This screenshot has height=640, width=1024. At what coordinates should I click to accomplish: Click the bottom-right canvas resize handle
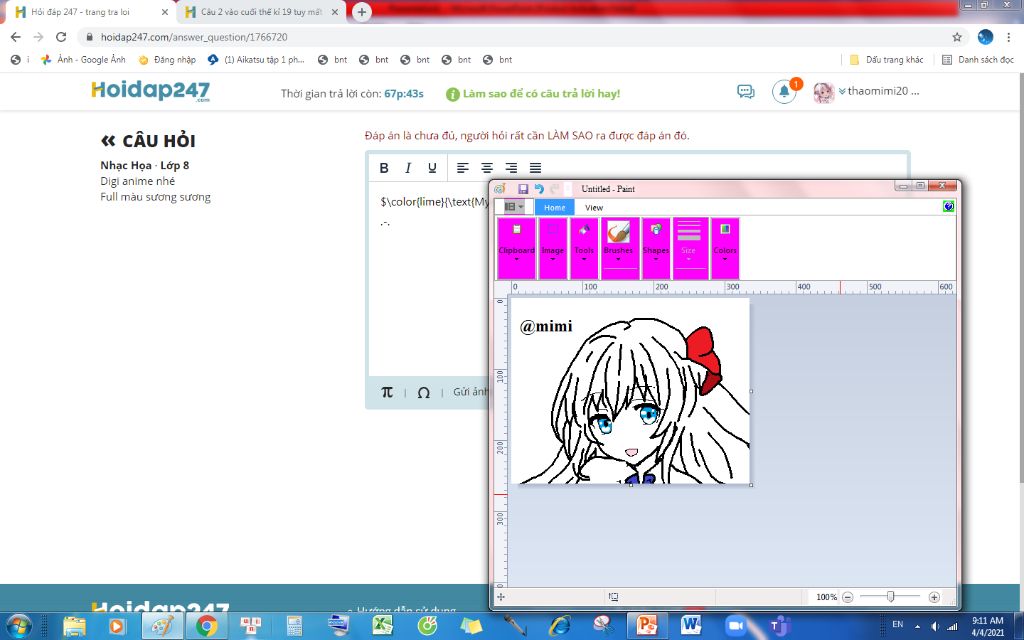(x=751, y=485)
